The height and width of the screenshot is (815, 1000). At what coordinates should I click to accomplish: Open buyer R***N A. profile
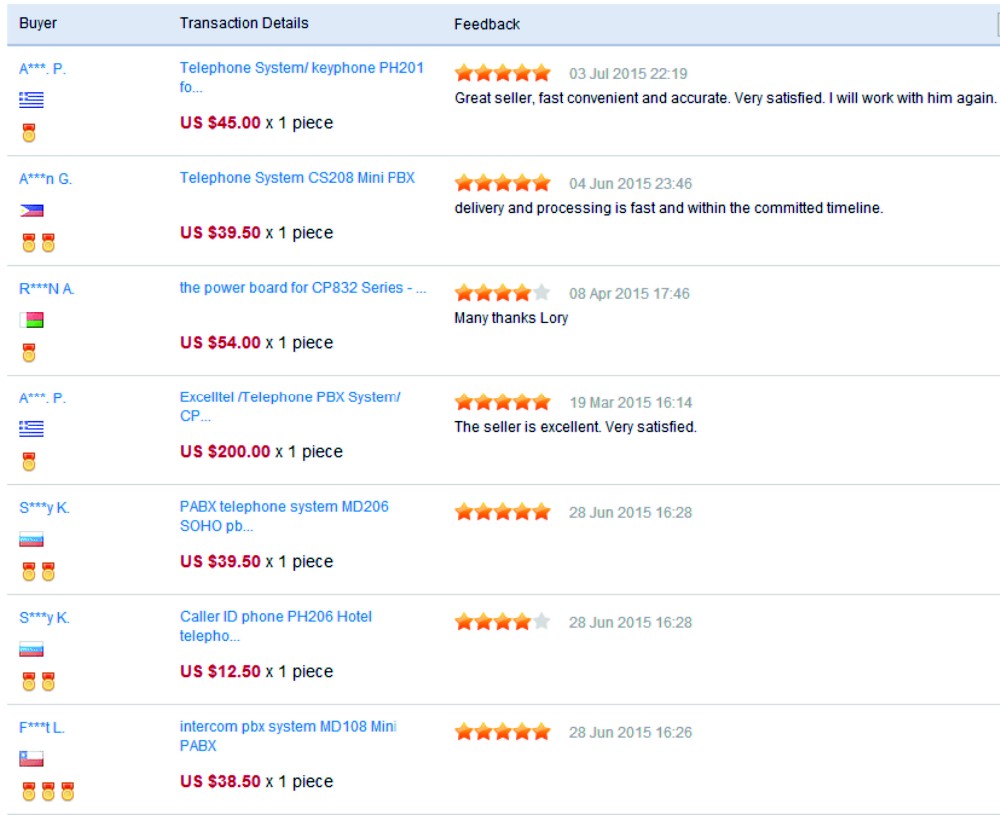click(47, 289)
